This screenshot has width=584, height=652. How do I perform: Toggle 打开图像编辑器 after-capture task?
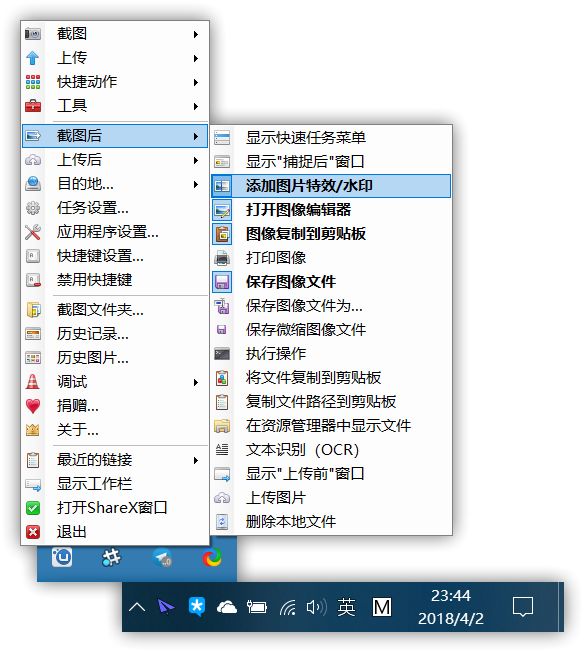click(x=331, y=210)
